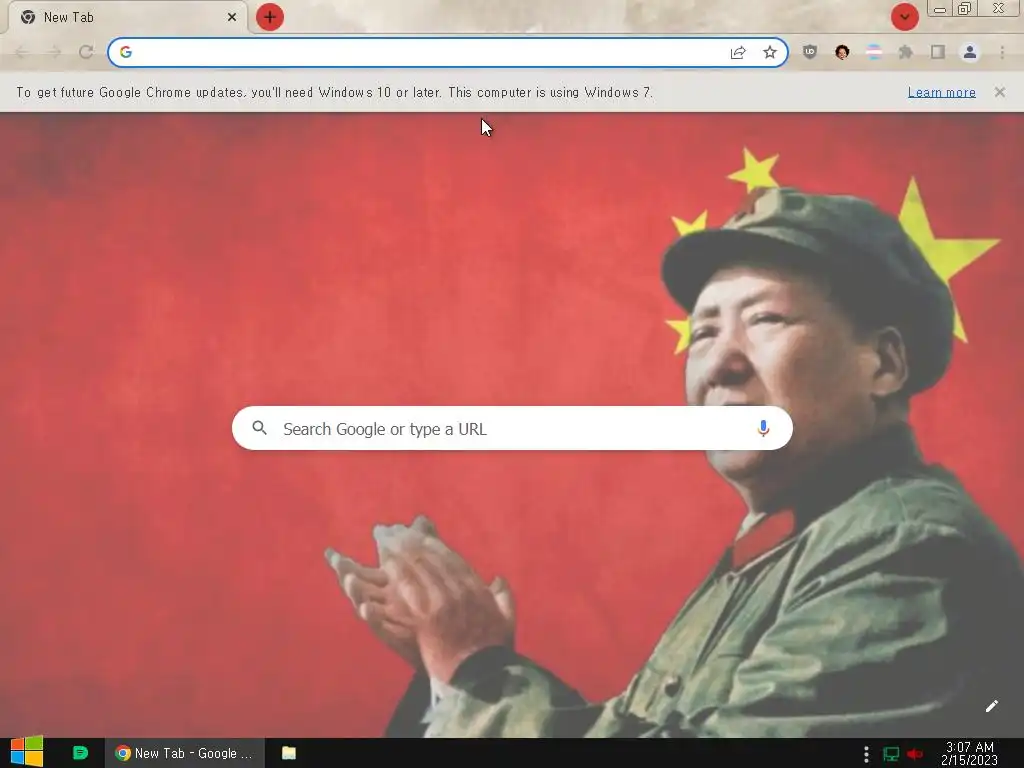
Task: Go forward to the next page
Action: pyautogui.click(x=54, y=52)
